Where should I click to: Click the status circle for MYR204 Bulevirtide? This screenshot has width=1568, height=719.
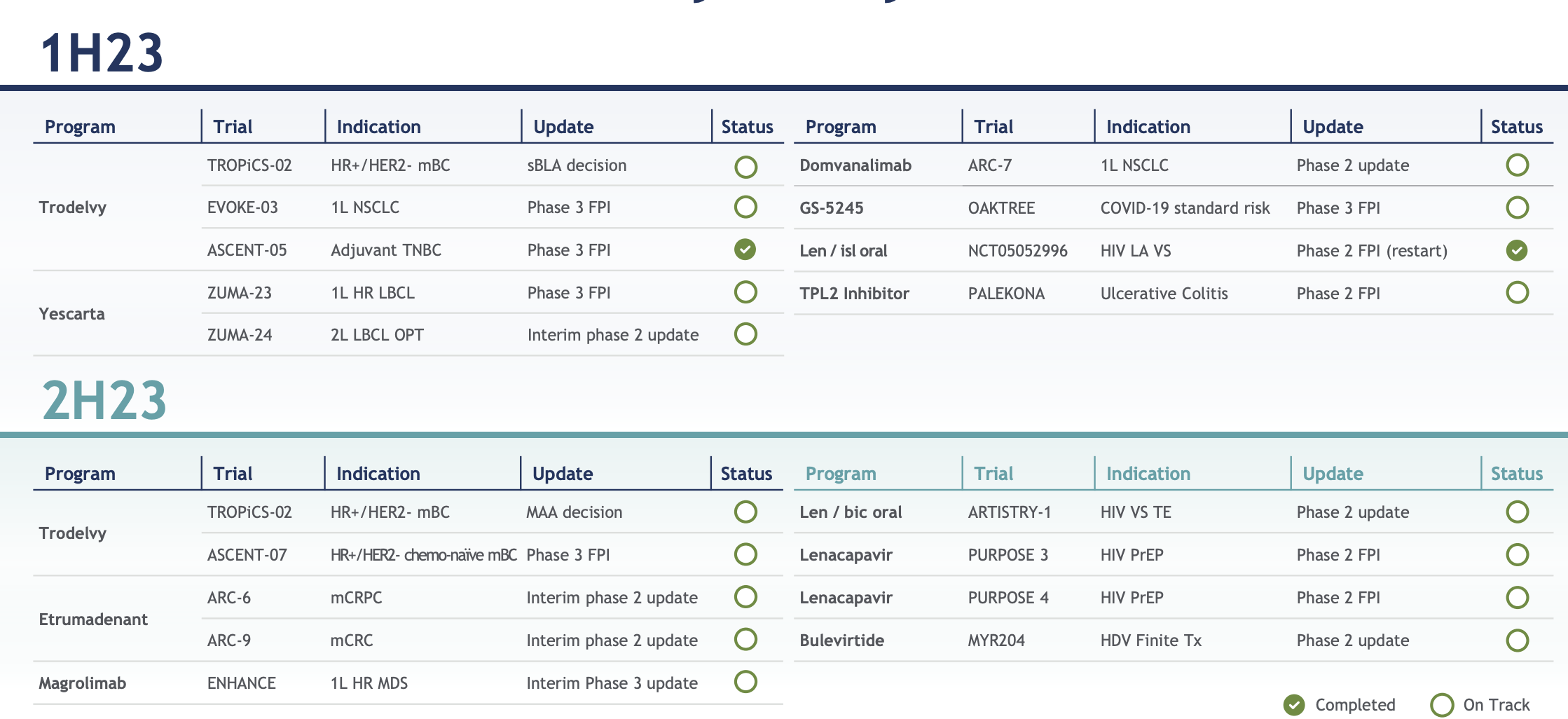1516,641
